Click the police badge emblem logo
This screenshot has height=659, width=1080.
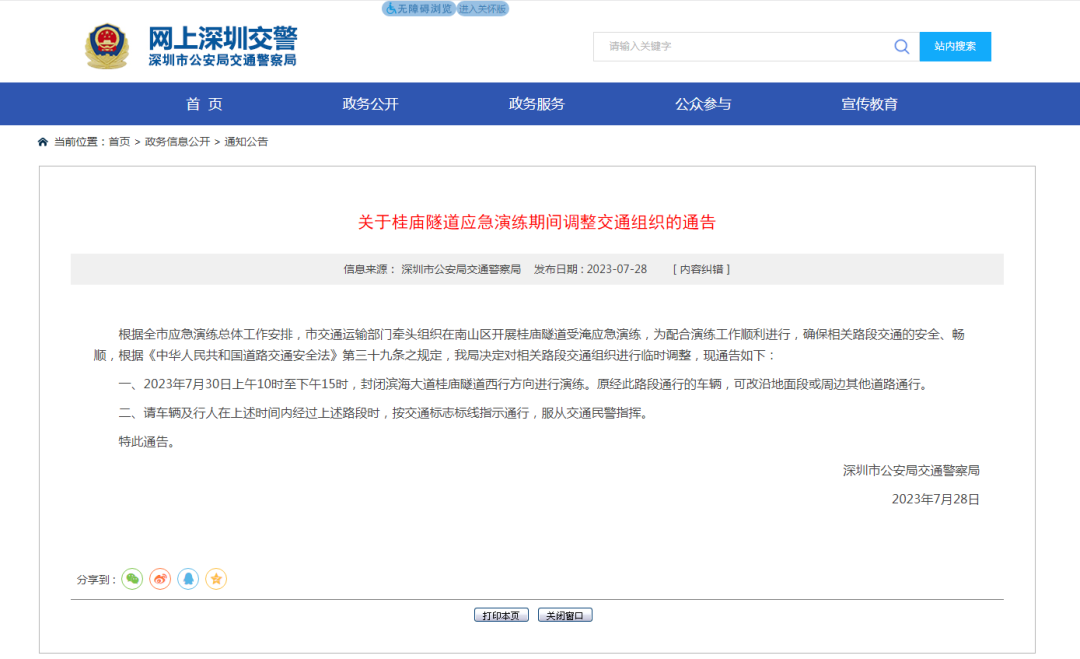coord(107,46)
